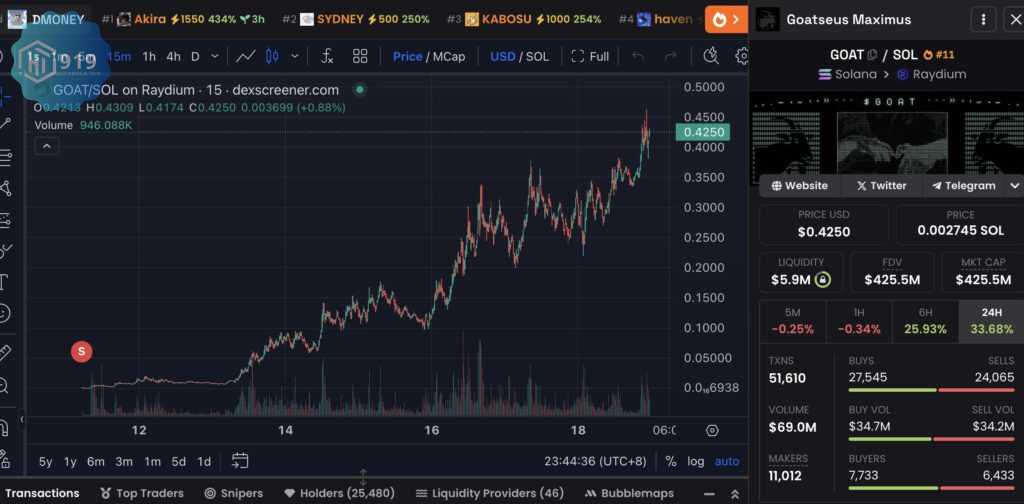The width and height of the screenshot is (1024, 504).
Task: Open timezone menu 23:44:36 (UTC+8)
Action: 595,462
